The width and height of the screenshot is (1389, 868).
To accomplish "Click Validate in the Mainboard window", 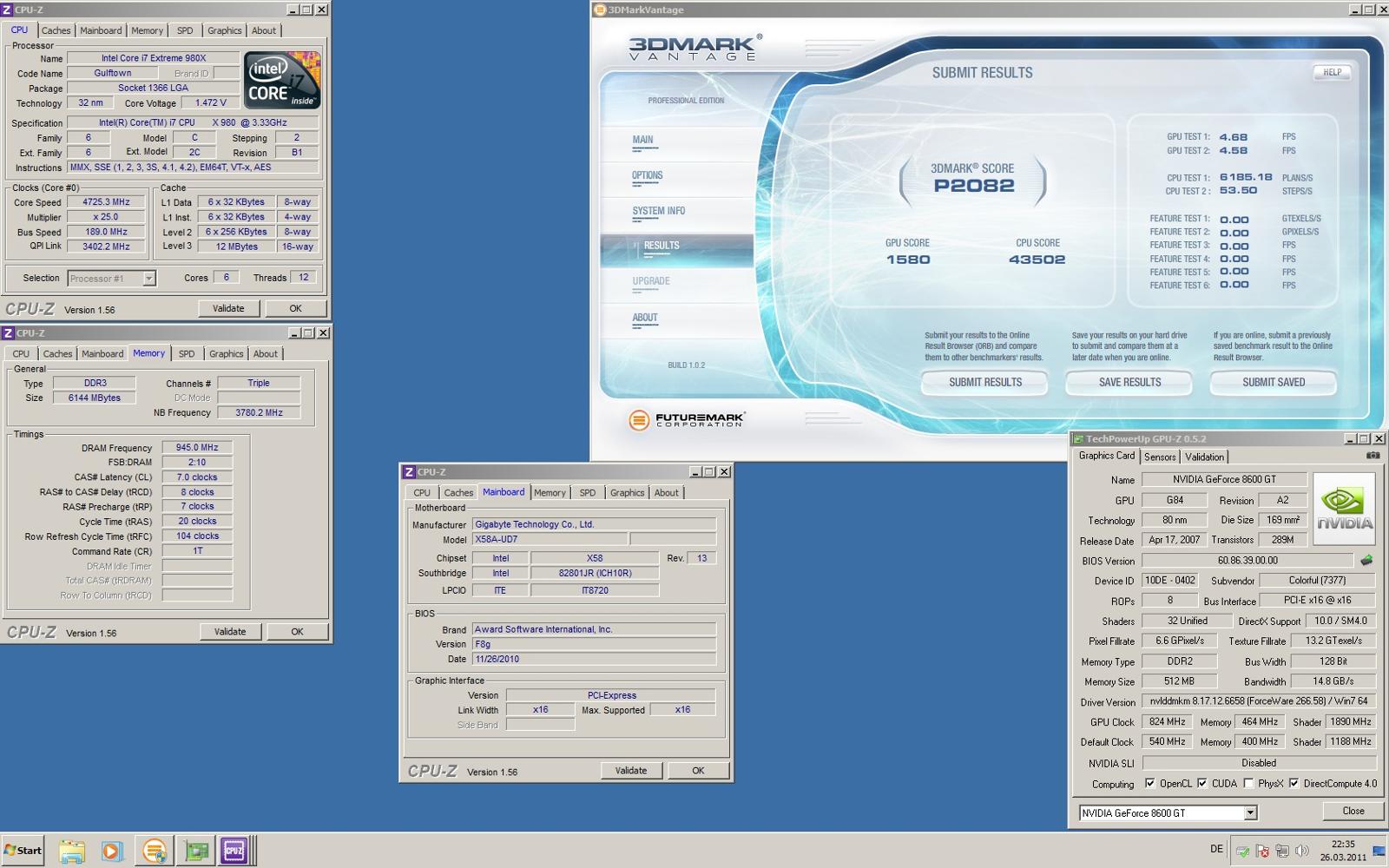I will click(631, 771).
